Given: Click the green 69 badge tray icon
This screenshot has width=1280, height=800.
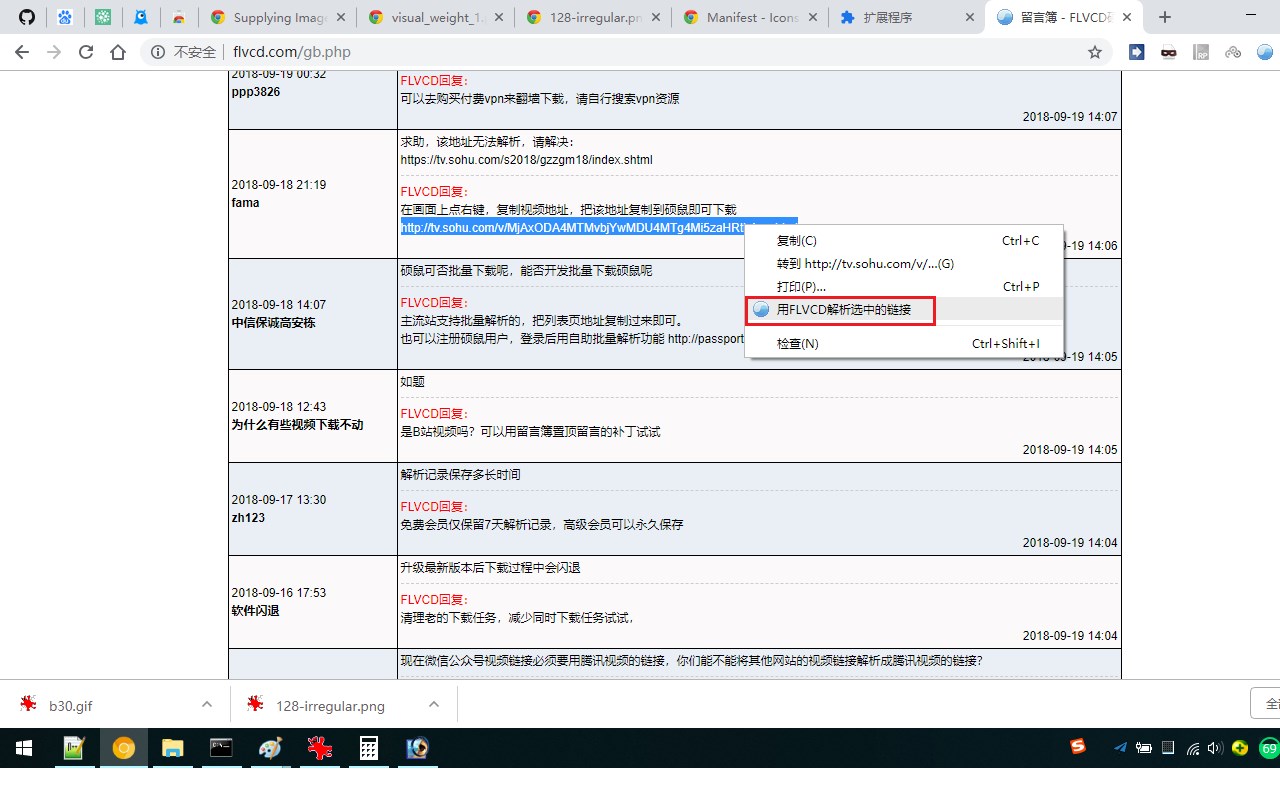Looking at the screenshot, I should coord(1269,748).
